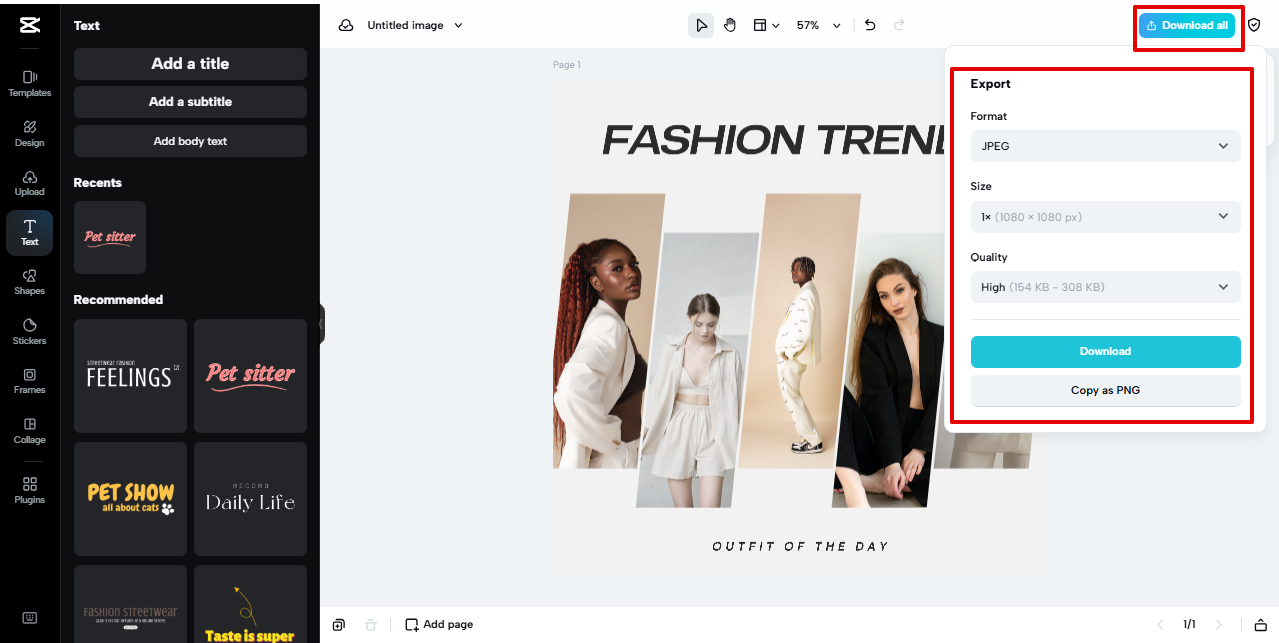Image resolution: width=1279 pixels, height=643 pixels.
Task: Open the Collage panel
Action: point(29,430)
